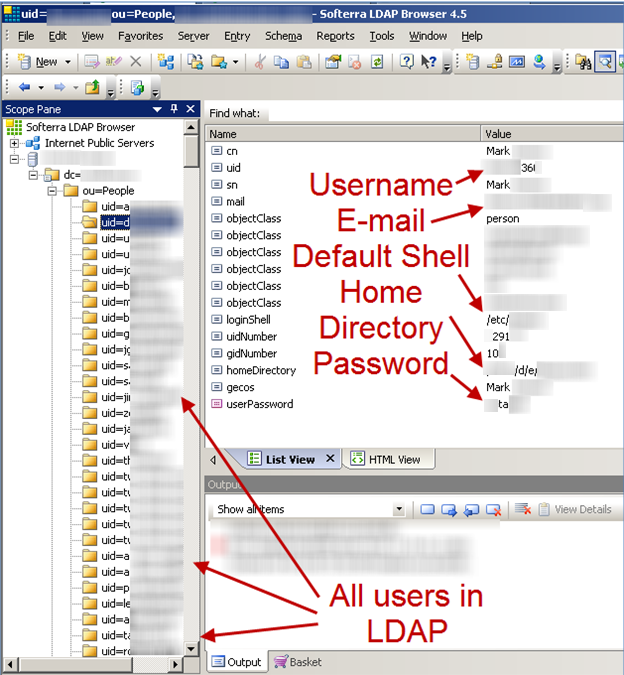Image resolution: width=624 pixels, height=675 pixels.
Task: Click the Help question mark icon
Action: 407,62
